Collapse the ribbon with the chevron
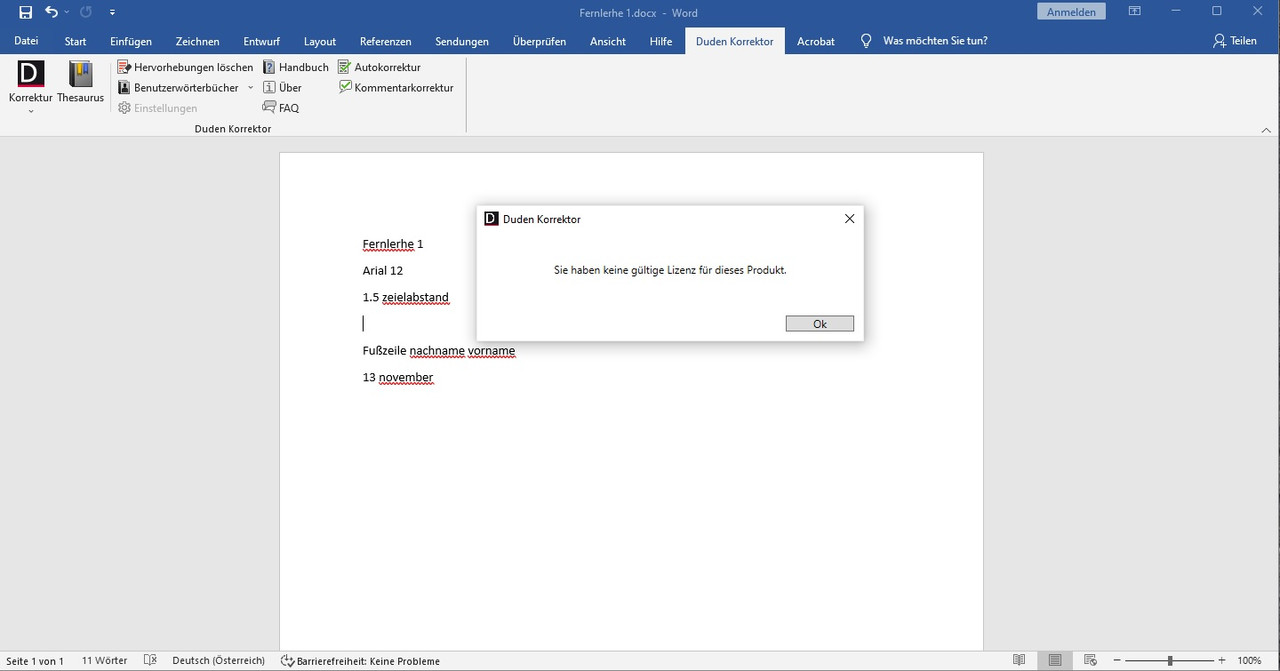Image resolution: width=1280 pixels, height=671 pixels. (1266, 129)
